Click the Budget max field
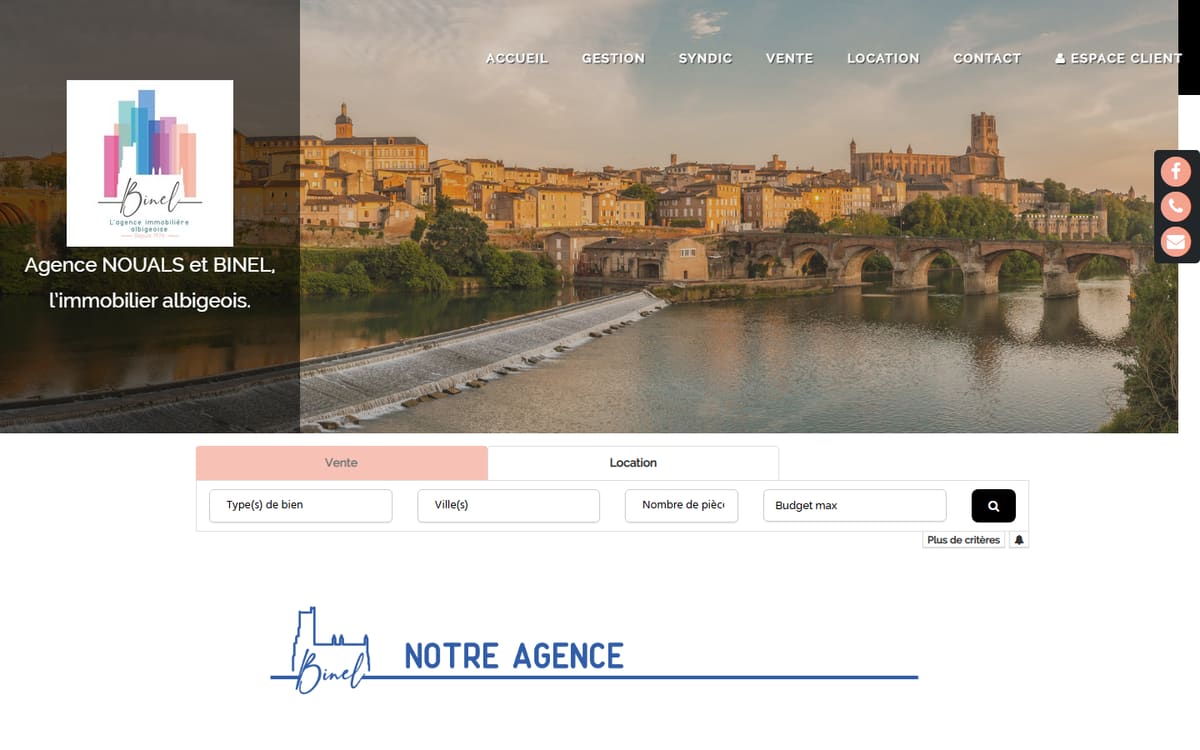The height and width of the screenshot is (750, 1200). pos(854,506)
